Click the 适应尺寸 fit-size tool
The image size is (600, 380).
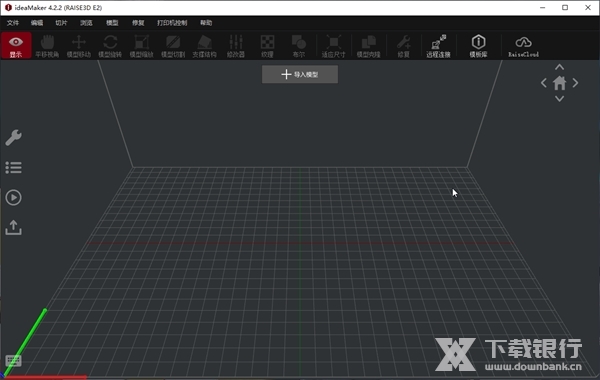pos(333,46)
